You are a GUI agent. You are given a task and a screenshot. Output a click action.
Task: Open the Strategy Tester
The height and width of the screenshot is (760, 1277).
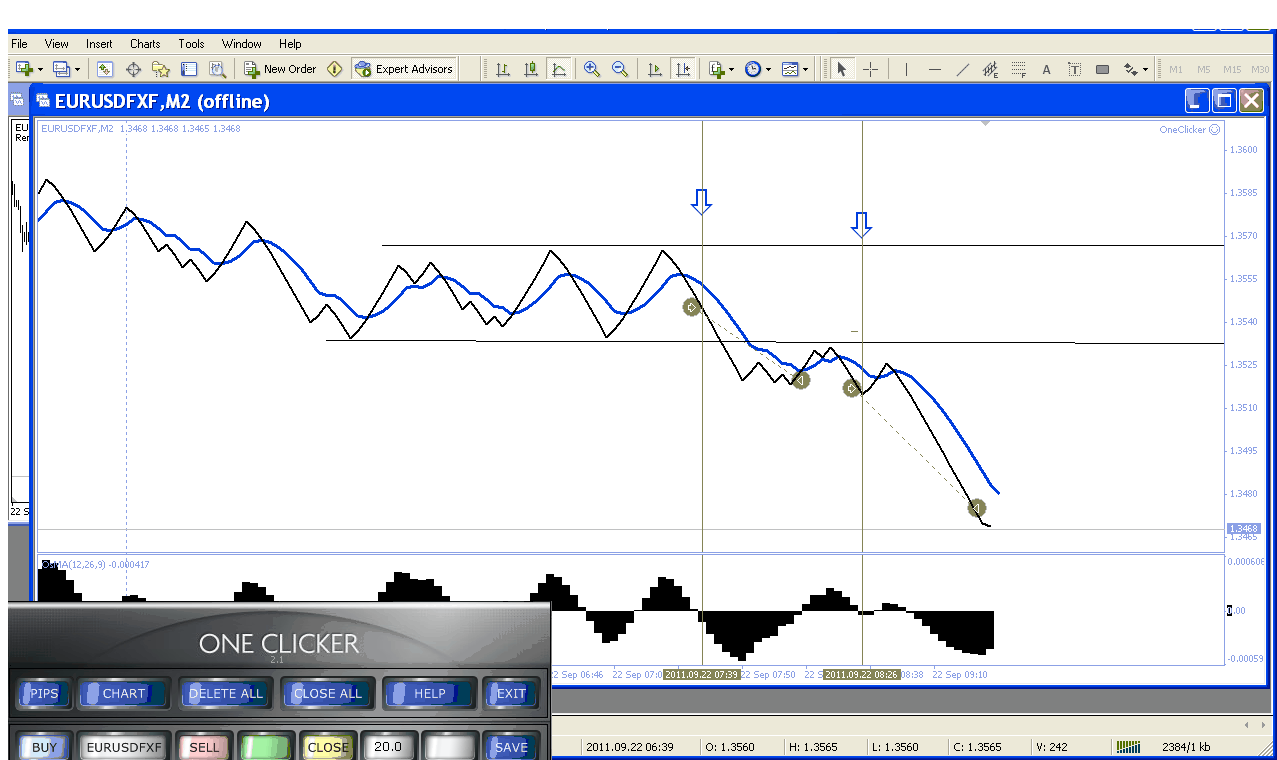[x=217, y=69]
